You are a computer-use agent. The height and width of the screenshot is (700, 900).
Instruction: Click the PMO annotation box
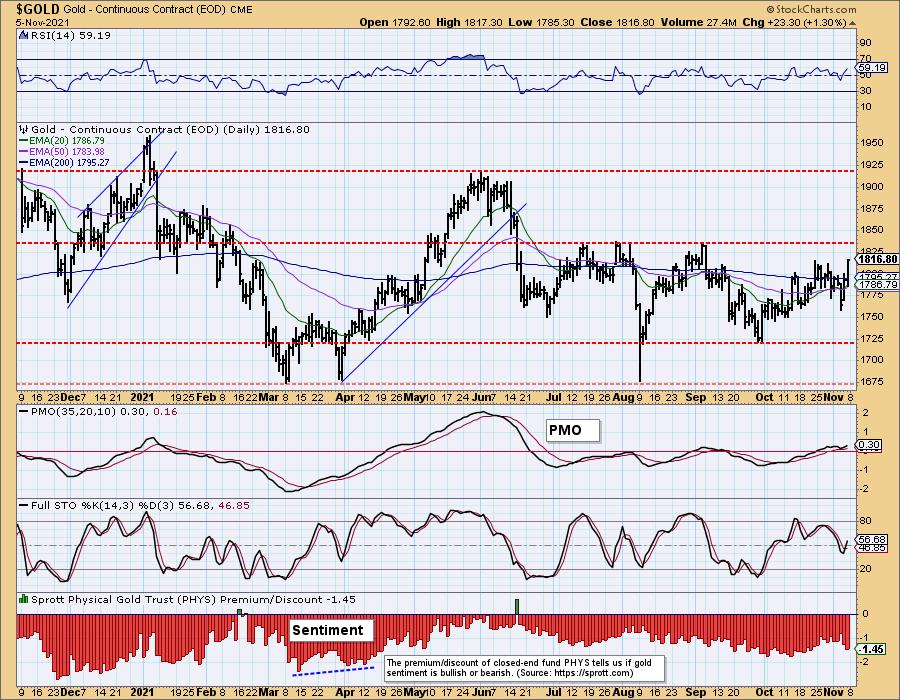[x=572, y=430]
